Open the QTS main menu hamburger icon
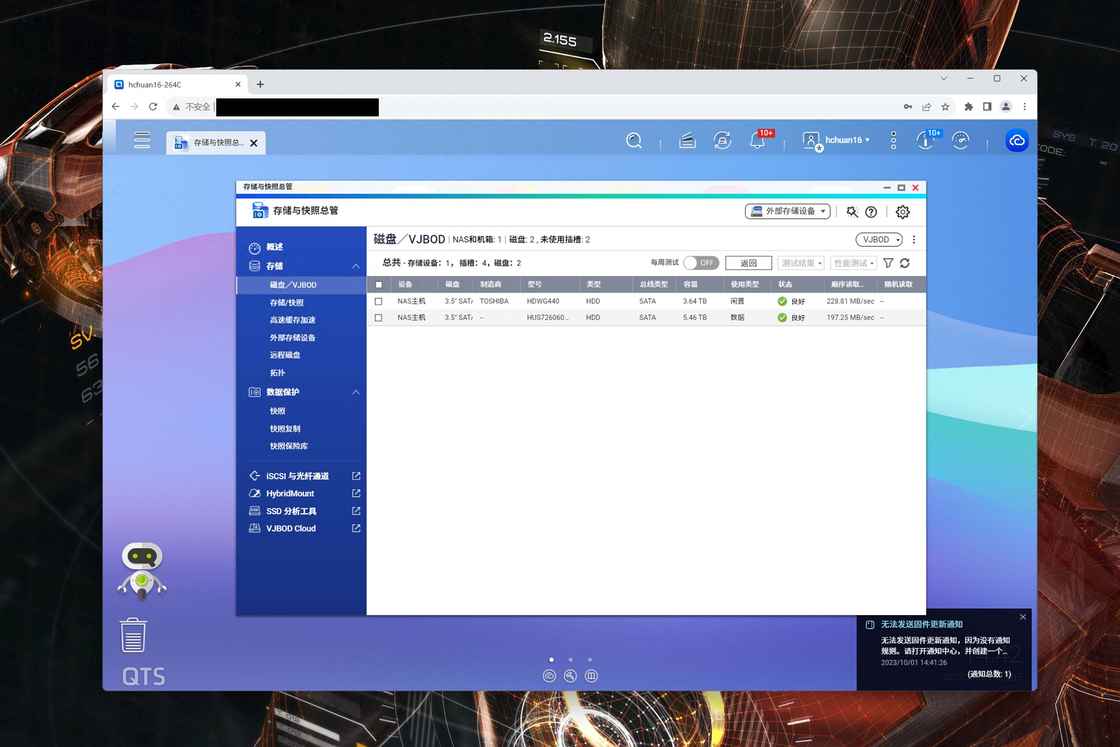The height and width of the screenshot is (747, 1120). pos(142,140)
